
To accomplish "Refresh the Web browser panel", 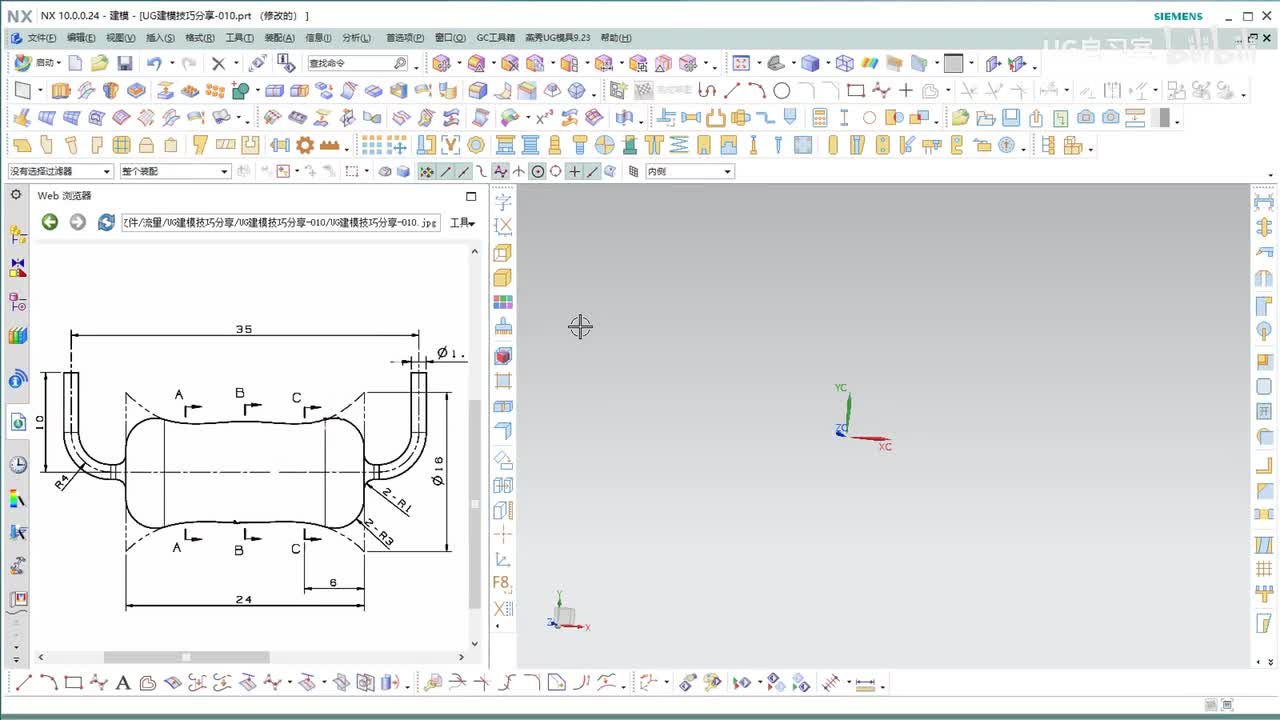I will (106, 222).
